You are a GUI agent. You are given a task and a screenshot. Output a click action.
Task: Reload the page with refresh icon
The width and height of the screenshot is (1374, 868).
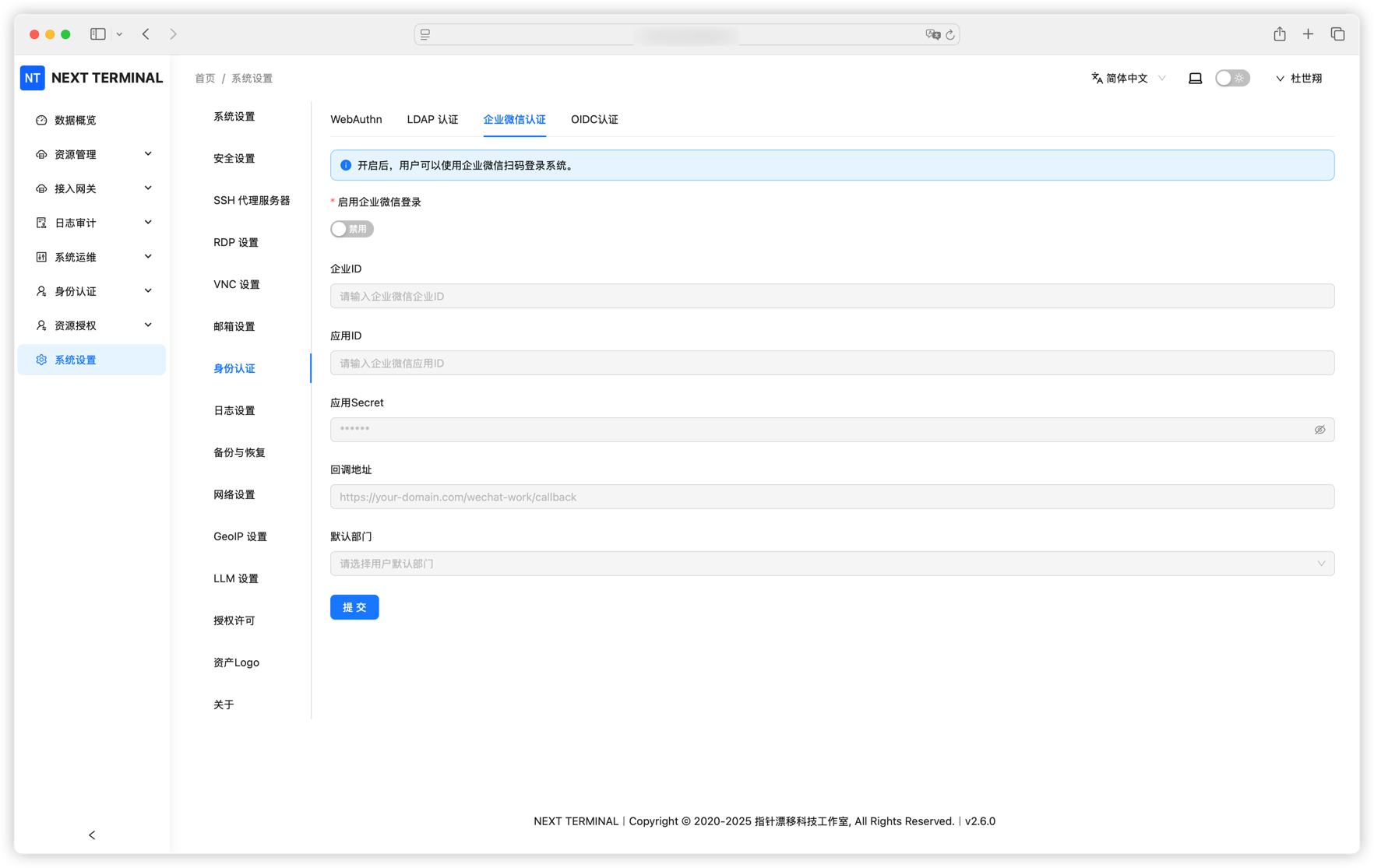click(x=950, y=34)
